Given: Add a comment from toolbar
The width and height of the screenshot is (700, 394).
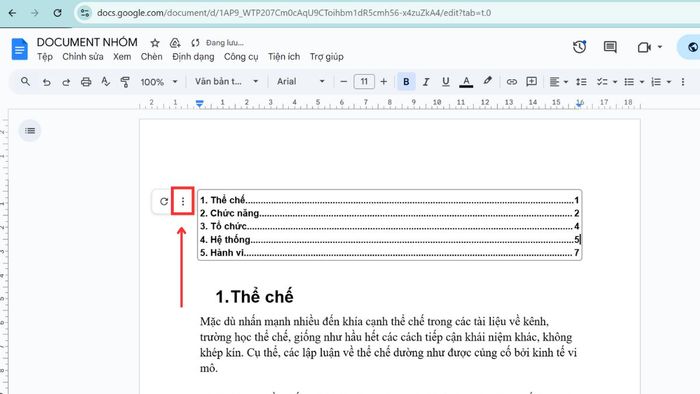Looking at the screenshot, I should 531,82.
